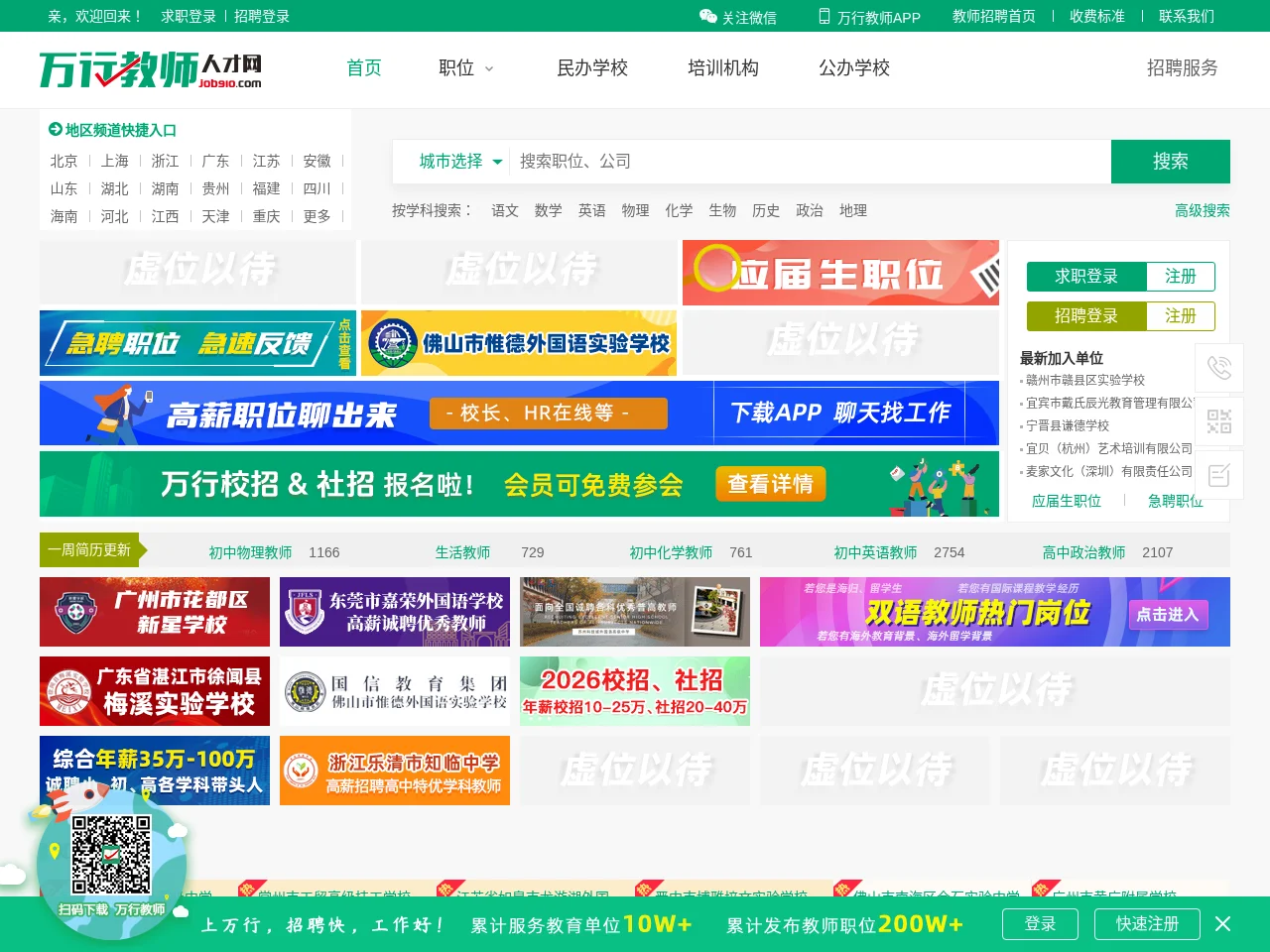Click the 高中政治教师 resume link
The image size is (1270, 952).
(1083, 552)
